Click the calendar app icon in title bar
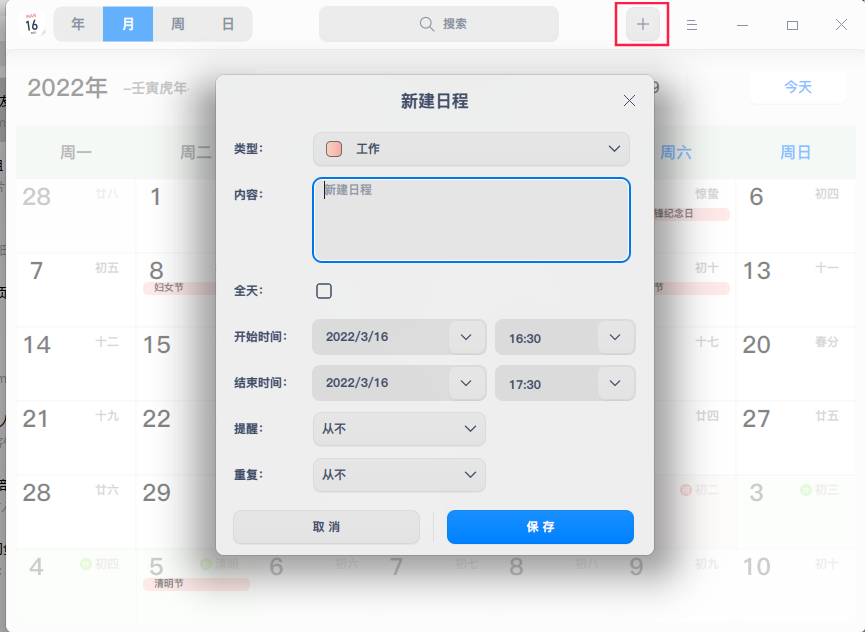This screenshot has width=865, height=632. click(31, 24)
